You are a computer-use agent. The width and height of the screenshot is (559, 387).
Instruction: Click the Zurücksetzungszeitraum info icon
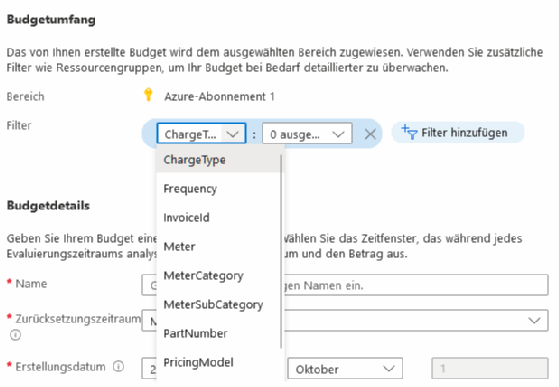(15, 335)
